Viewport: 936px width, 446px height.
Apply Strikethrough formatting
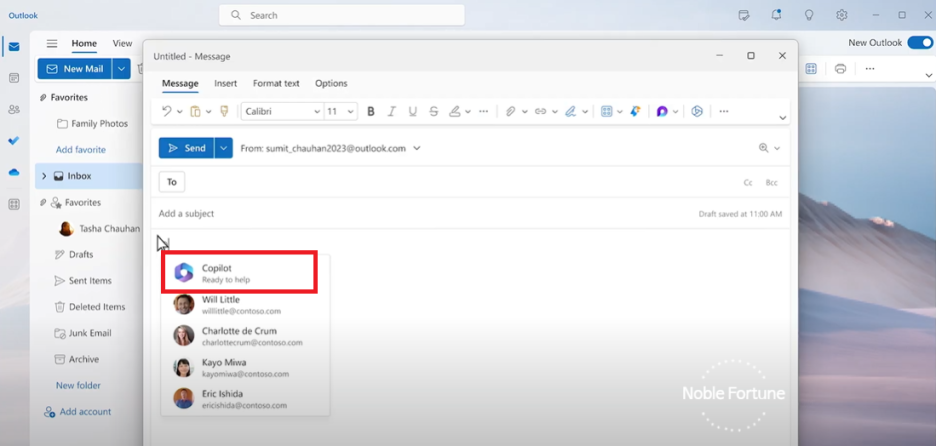434,111
